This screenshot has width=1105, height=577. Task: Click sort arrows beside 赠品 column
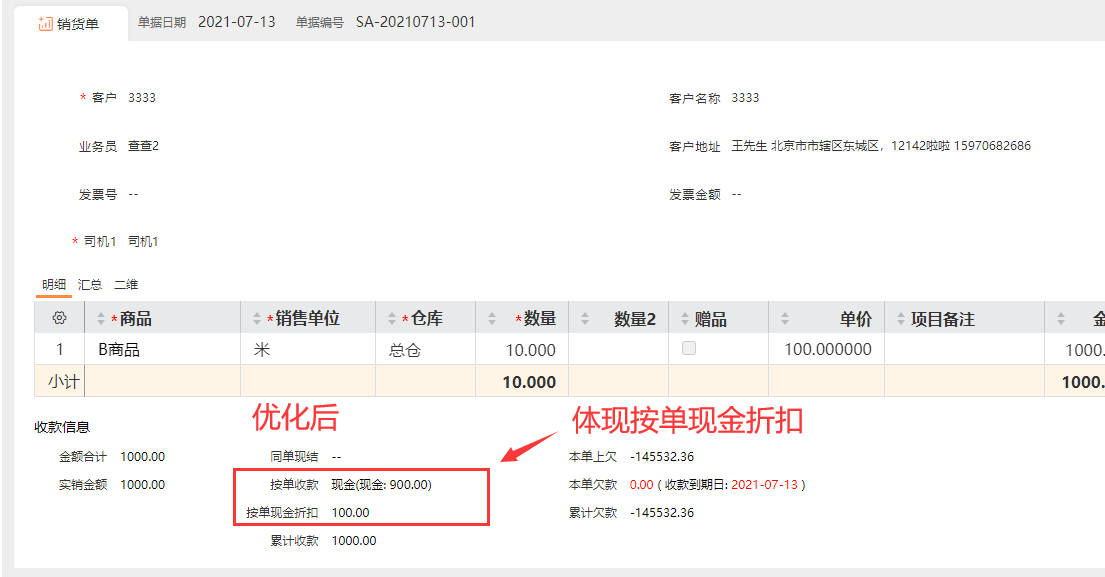(x=684, y=319)
